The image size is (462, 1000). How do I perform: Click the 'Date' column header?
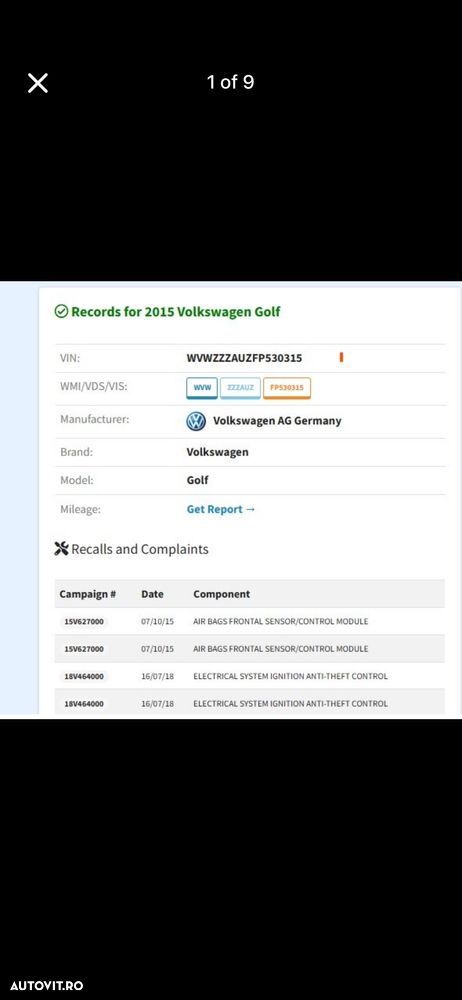[153, 594]
